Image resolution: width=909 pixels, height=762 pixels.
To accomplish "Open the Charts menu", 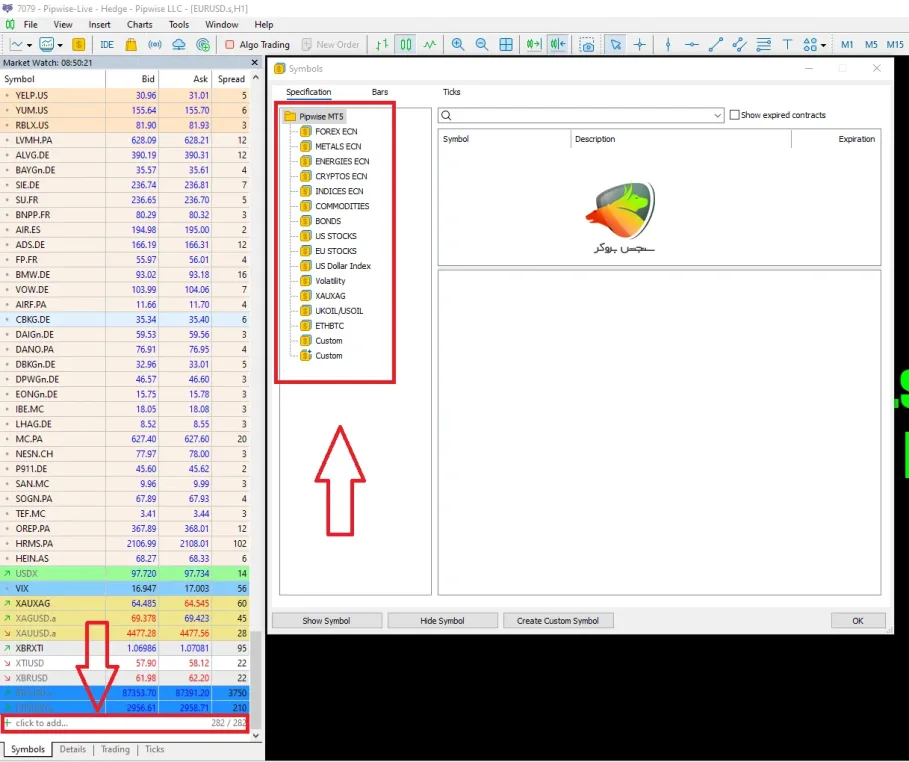I will point(140,24).
